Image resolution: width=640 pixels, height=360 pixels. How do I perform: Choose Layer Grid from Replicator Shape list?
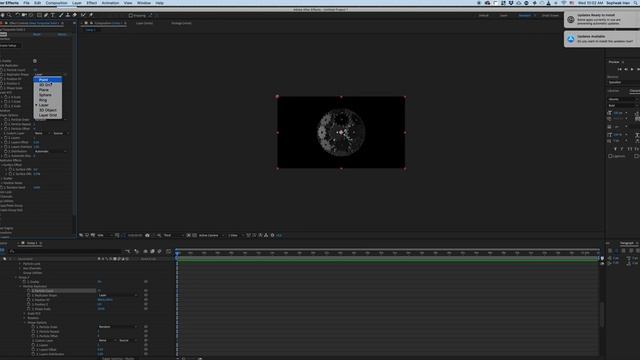point(48,115)
